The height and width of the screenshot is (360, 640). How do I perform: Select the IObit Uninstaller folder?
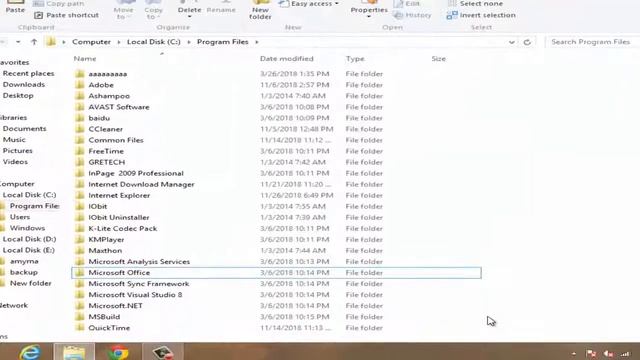[119, 218]
